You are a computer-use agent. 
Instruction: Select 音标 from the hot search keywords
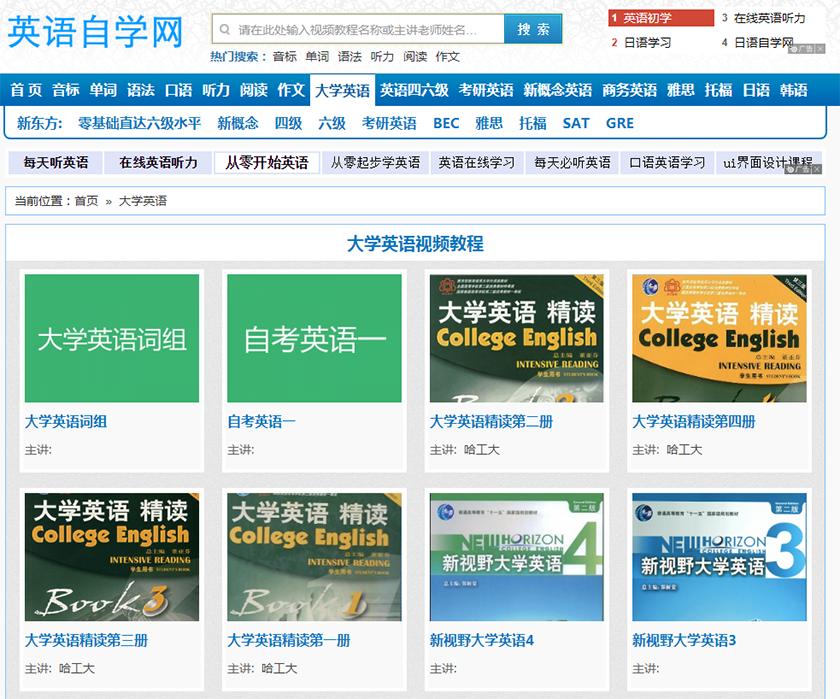(x=285, y=57)
